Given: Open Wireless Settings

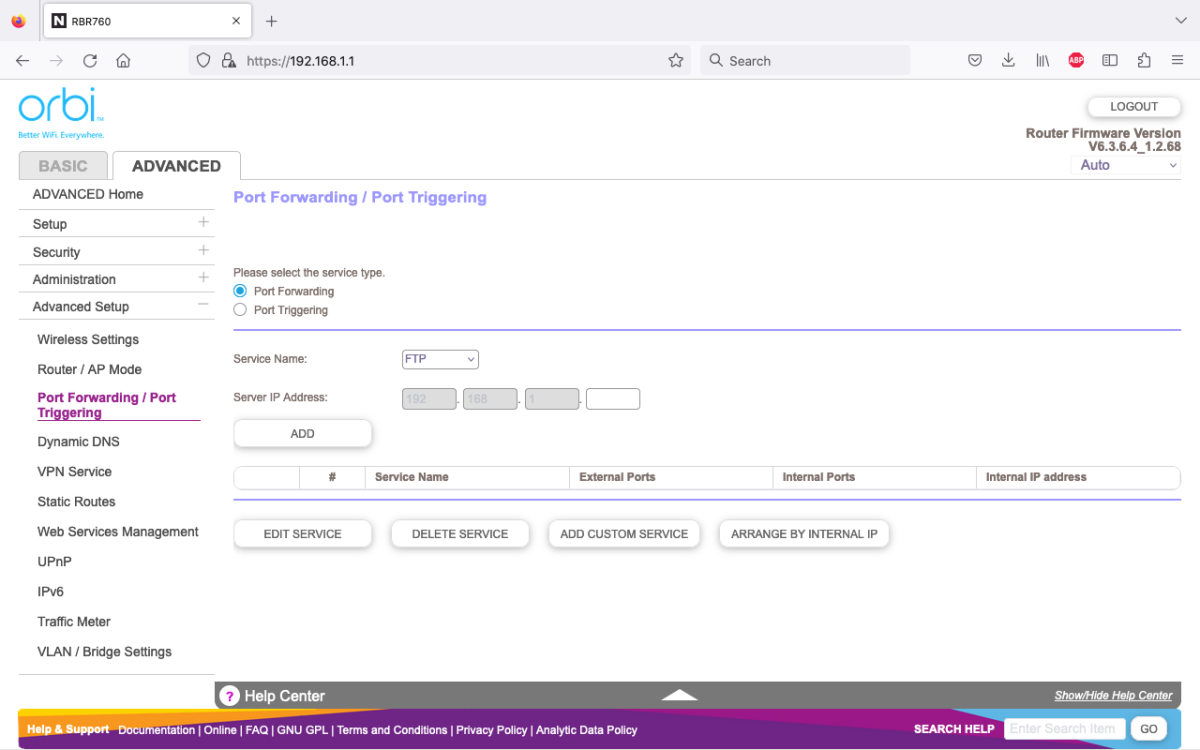Looking at the screenshot, I should pos(88,339).
